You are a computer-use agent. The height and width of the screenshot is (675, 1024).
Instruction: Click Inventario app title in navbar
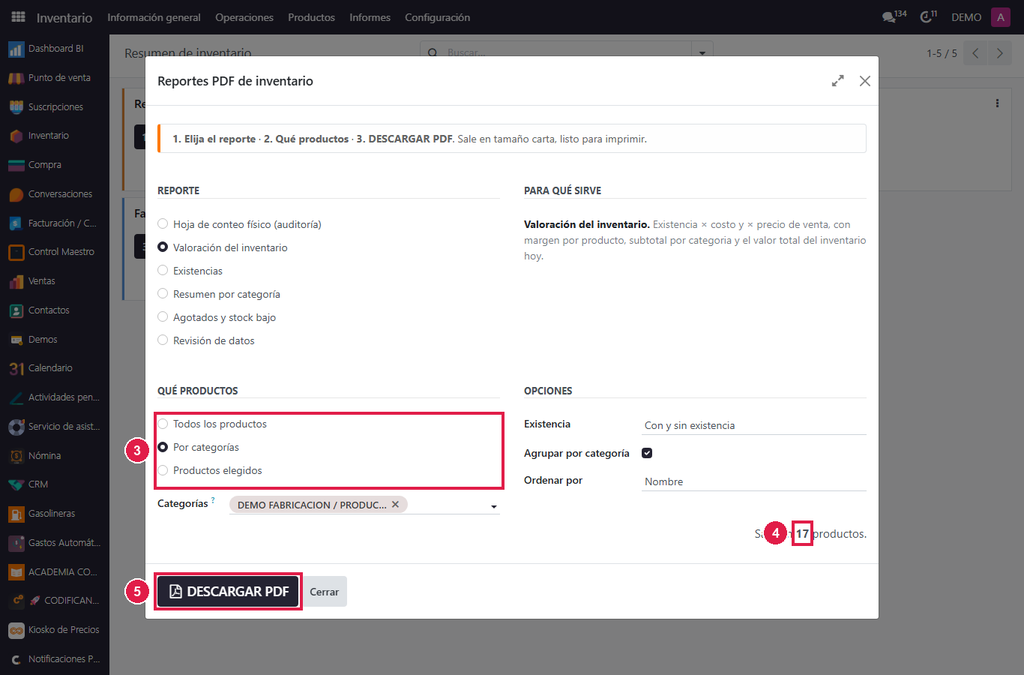click(64, 18)
